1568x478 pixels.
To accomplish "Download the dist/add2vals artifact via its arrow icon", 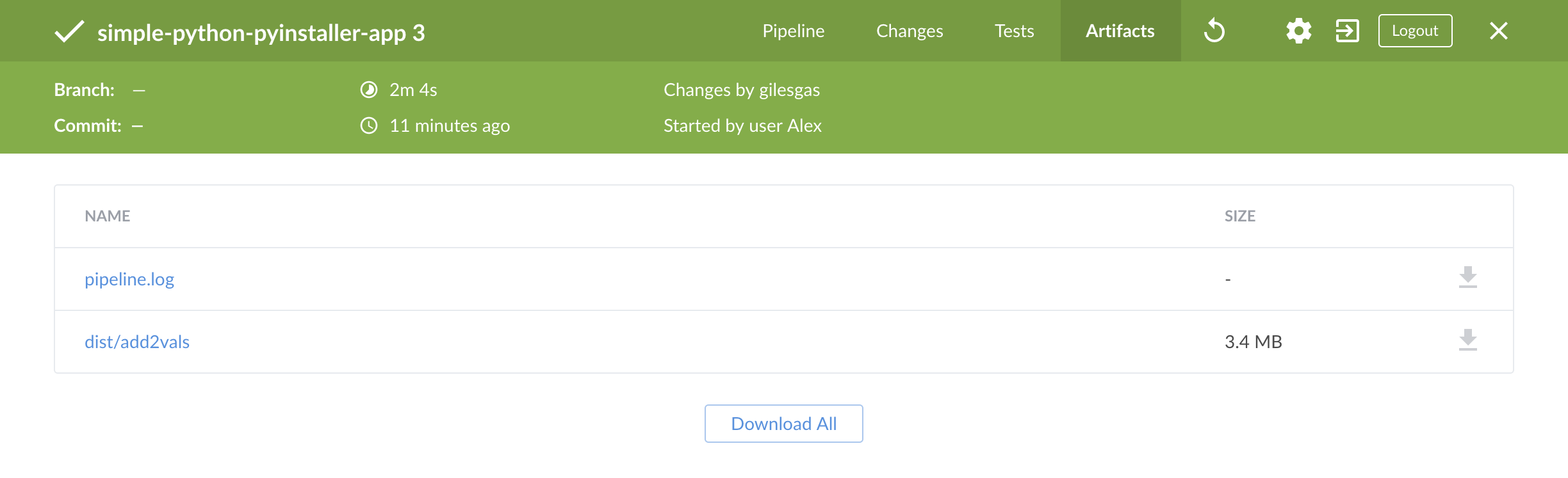I will (1467, 340).
